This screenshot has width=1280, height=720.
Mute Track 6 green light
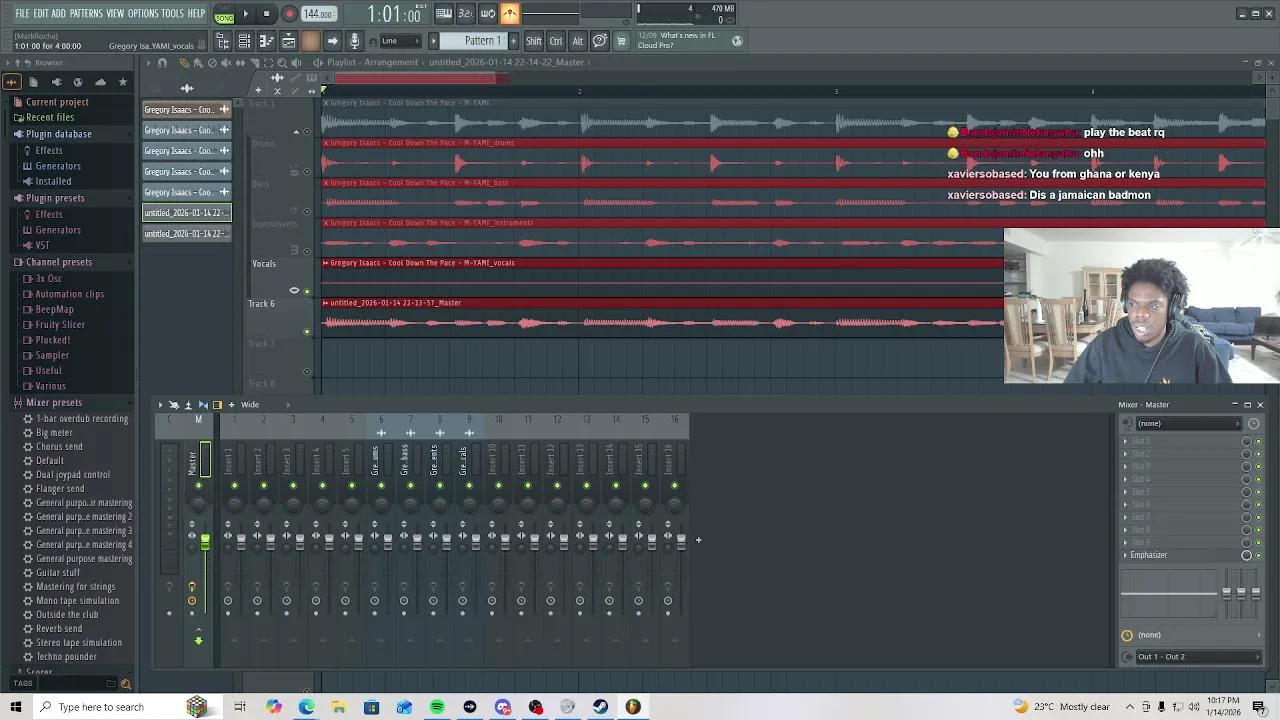pos(307,331)
